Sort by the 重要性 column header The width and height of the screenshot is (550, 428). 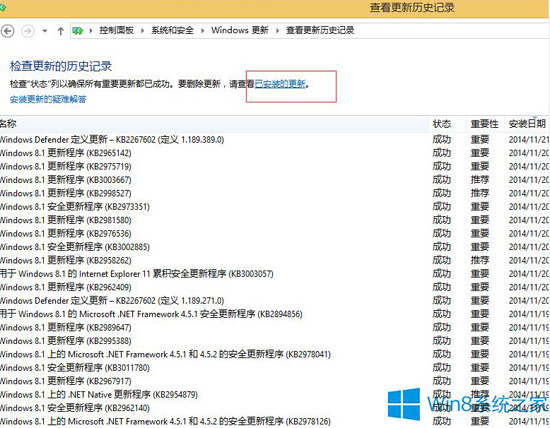click(x=485, y=123)
